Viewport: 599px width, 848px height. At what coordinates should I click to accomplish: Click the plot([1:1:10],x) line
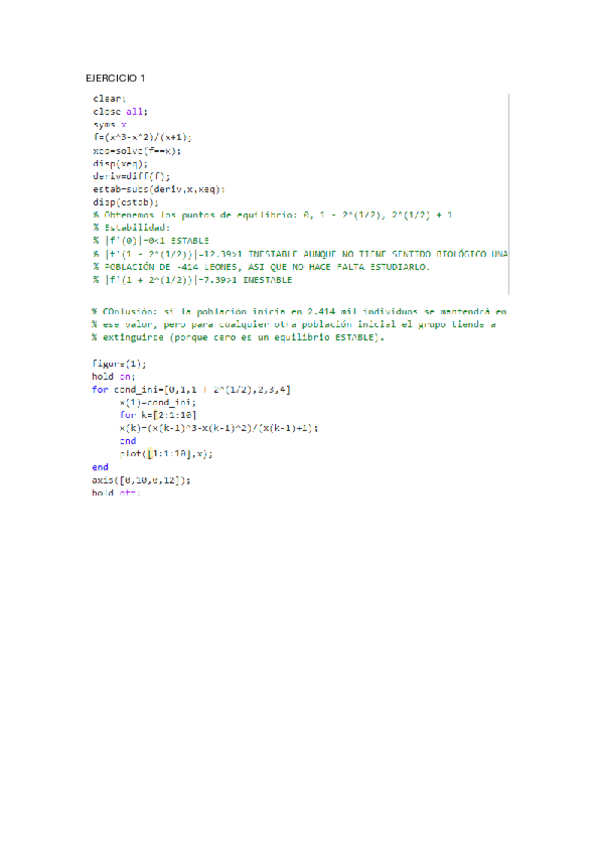pyautogui.click(x=166, y=454)
